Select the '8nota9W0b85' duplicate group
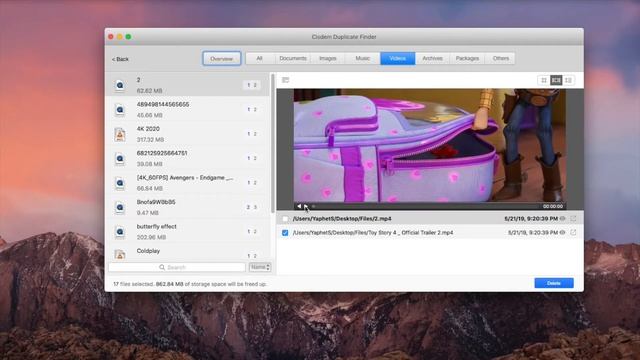 click(x=187, y=207)
